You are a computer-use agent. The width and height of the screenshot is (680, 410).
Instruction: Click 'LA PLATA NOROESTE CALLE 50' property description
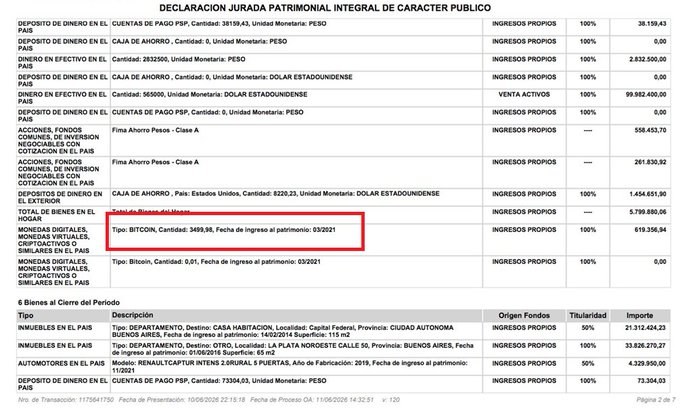[293, 349]
